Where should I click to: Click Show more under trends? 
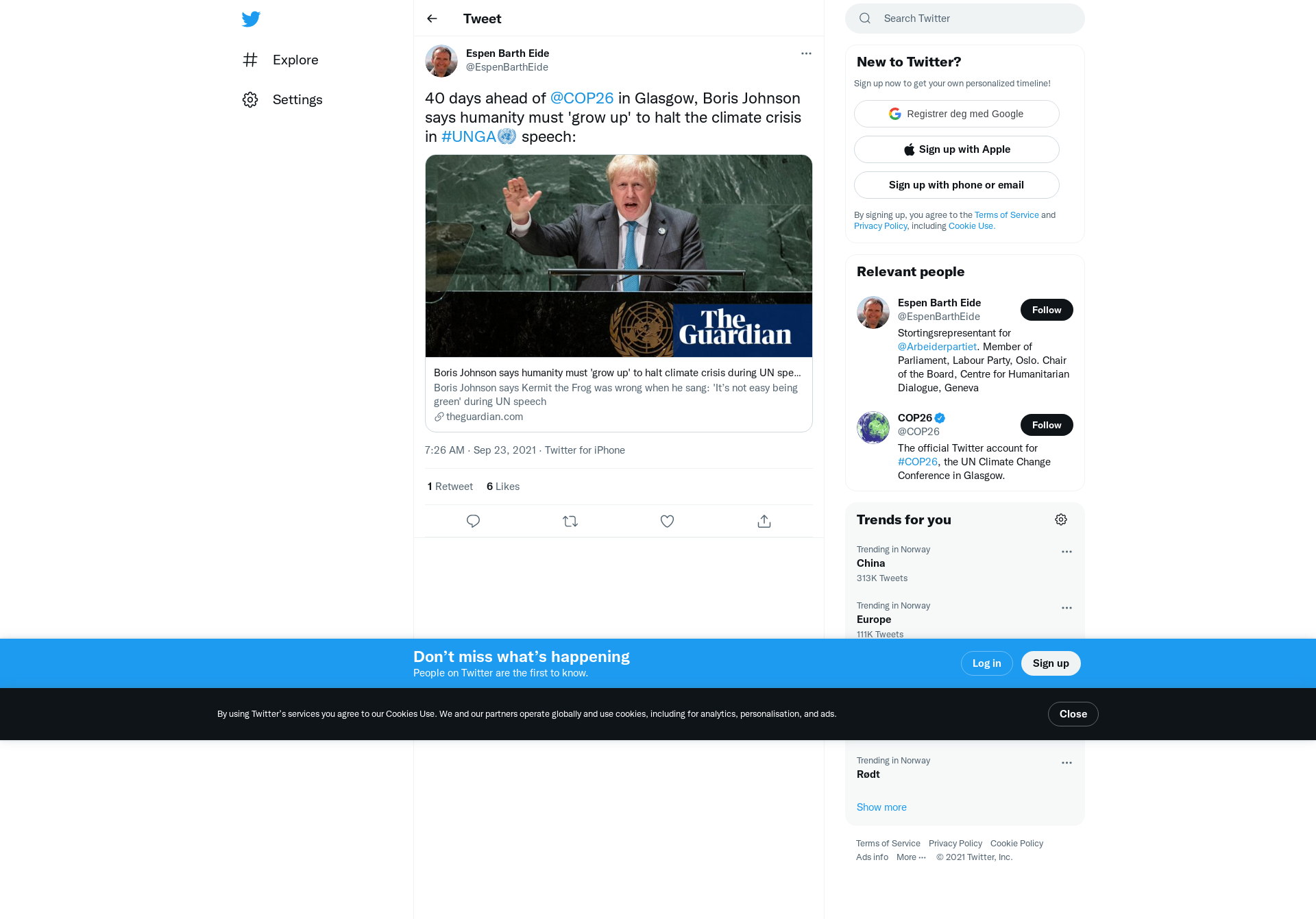(881, 807)
